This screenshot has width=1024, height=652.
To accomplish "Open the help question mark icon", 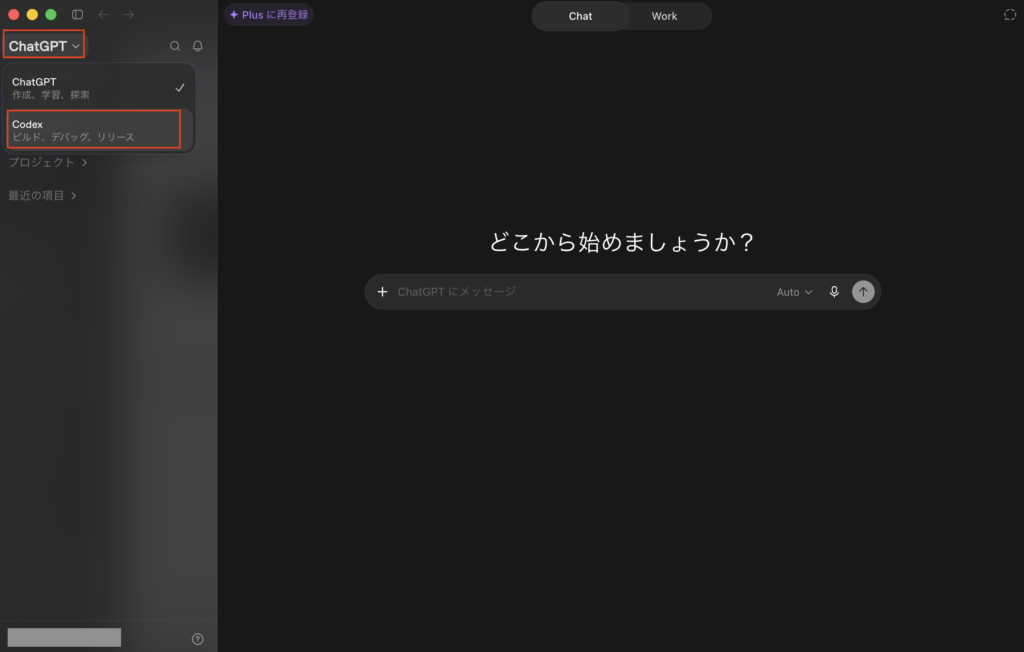I will tap(197, 639).
